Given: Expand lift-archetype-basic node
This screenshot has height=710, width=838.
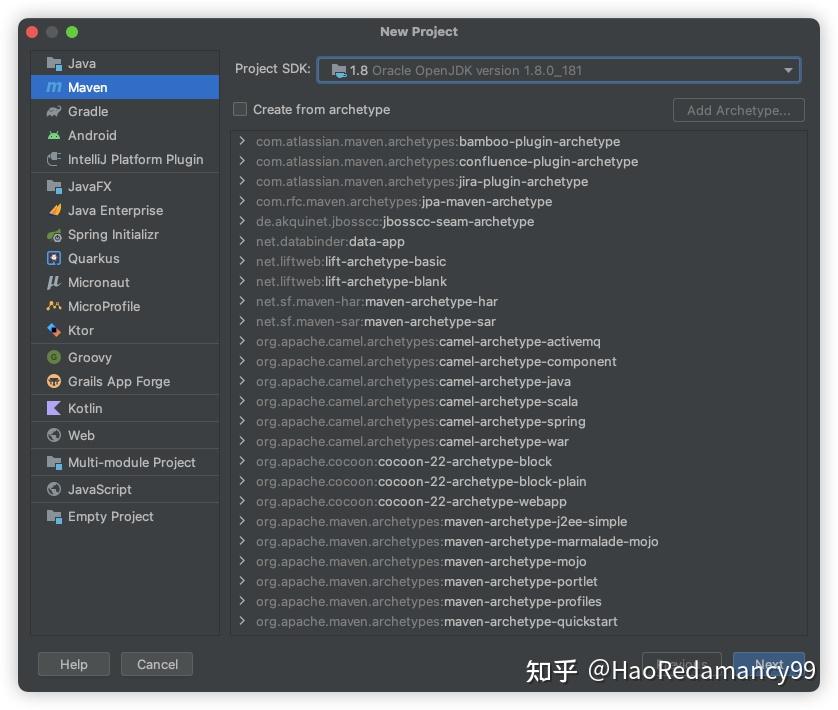Looking at the screenshot, I should click(243, 261).
